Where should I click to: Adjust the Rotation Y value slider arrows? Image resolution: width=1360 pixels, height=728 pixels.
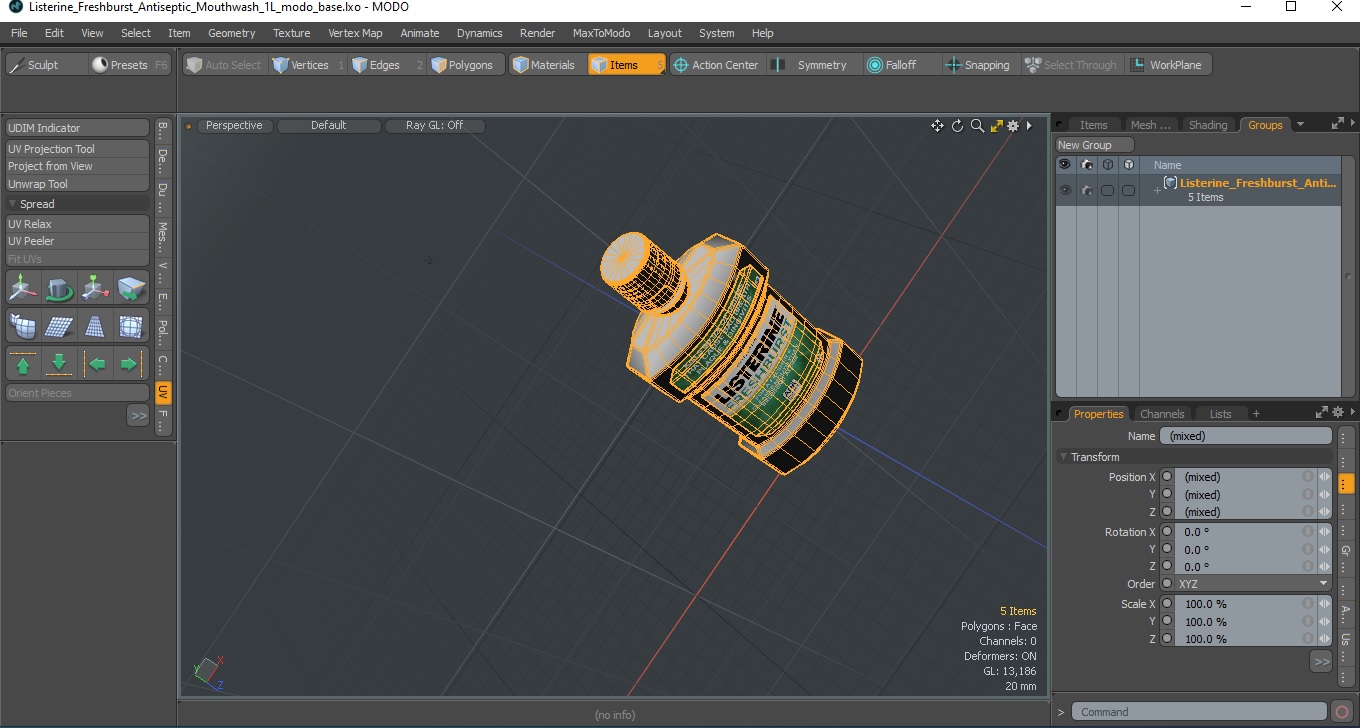[x=1325, y=549]
